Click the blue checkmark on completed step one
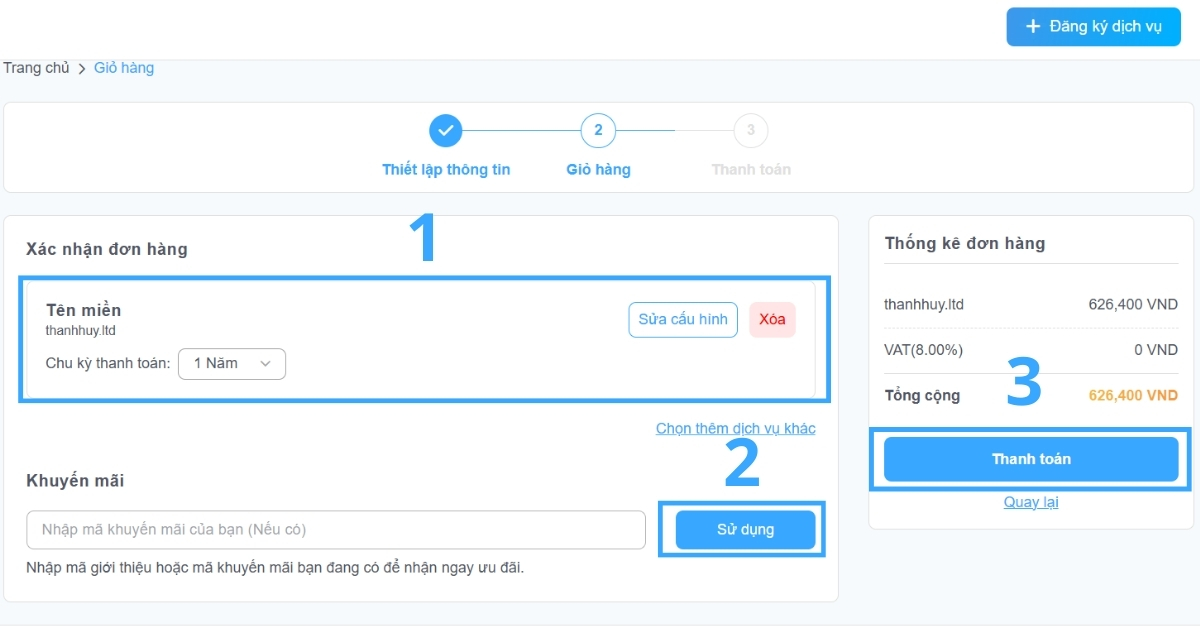1200x630 pixels. click(x=446, y=130)
